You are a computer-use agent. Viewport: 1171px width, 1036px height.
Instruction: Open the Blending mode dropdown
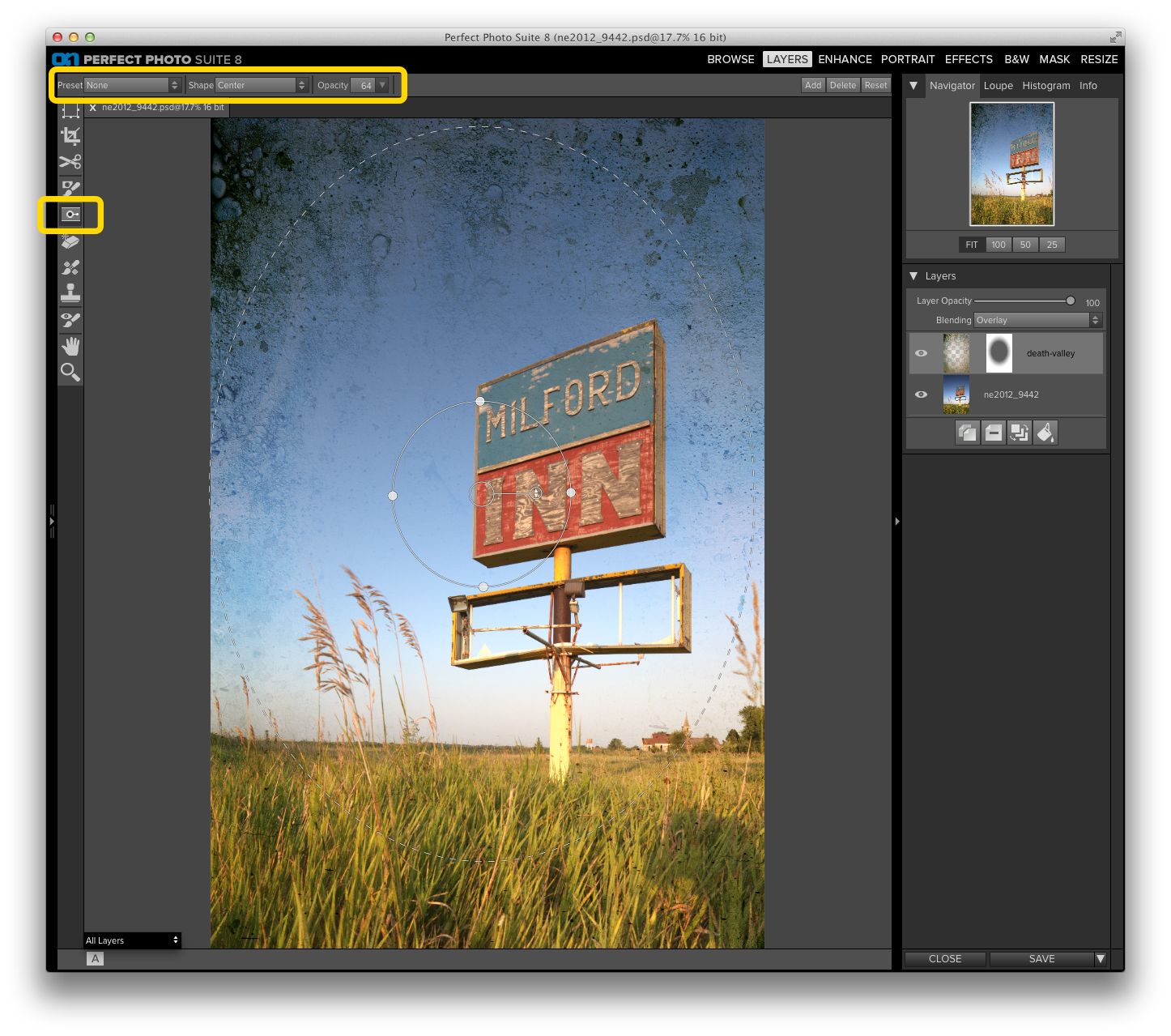pos(1037,320)
